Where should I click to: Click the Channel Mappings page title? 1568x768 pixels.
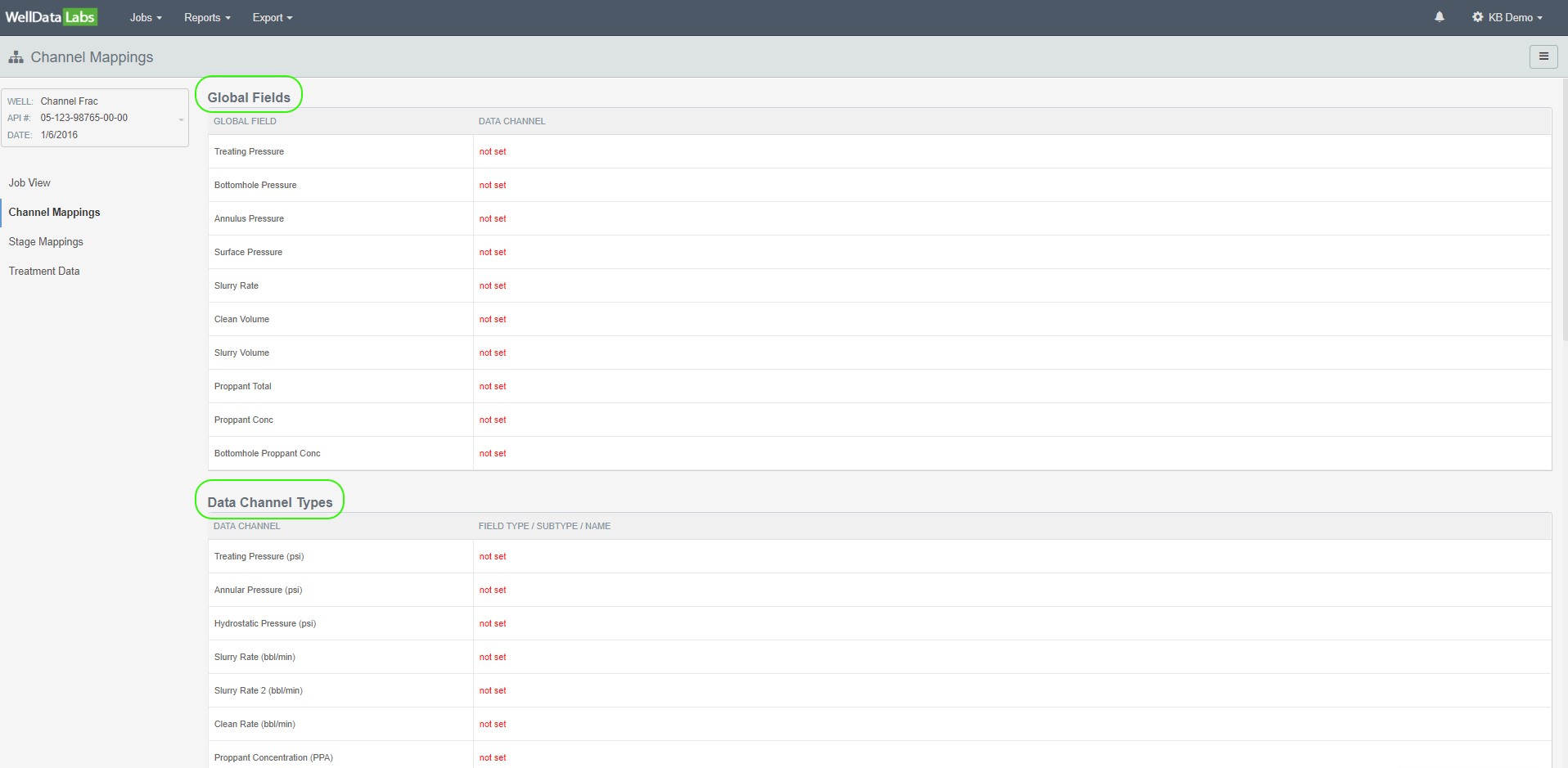pos(92,57)
